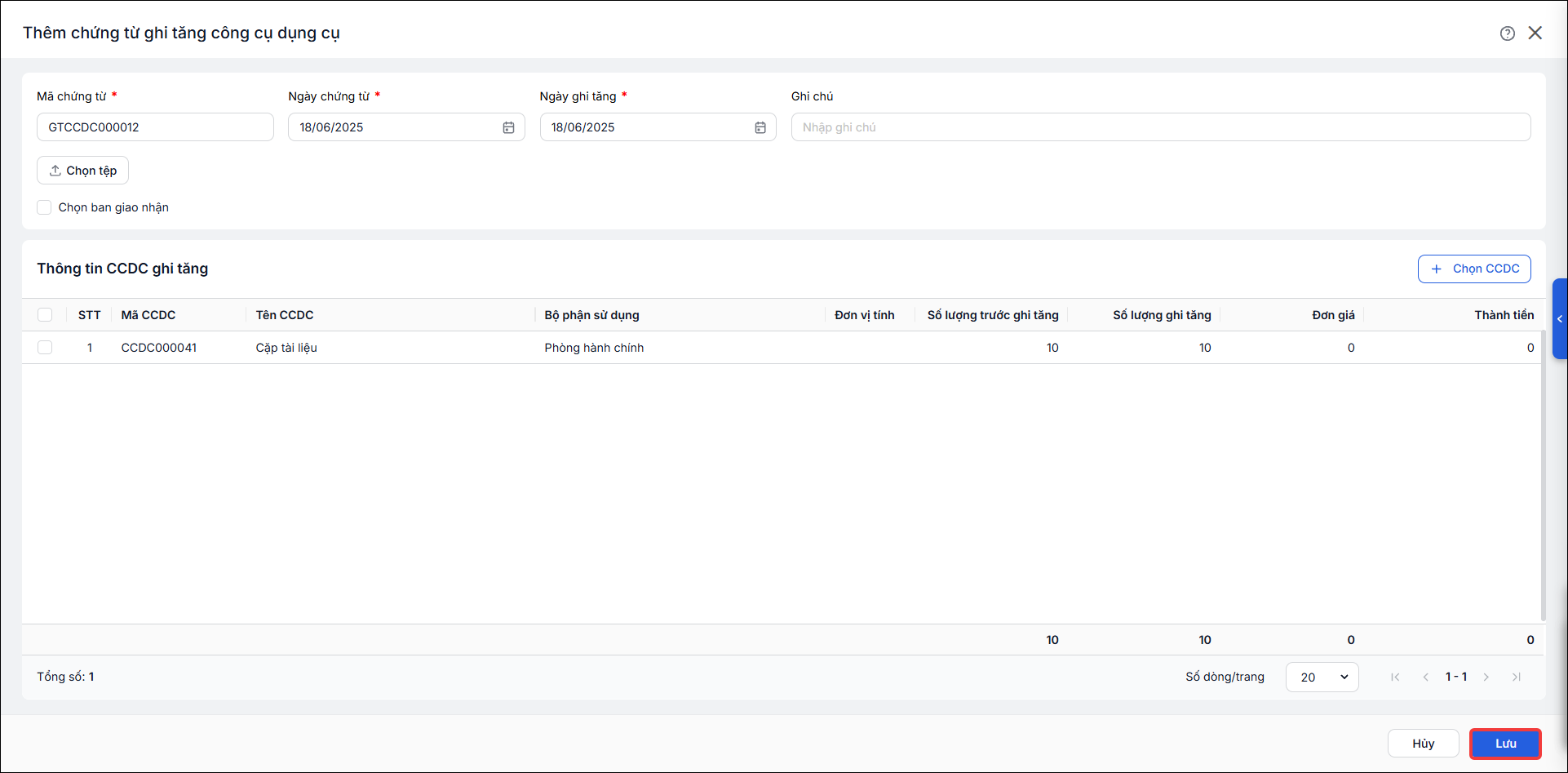
Task: Go to first page of table
Action: coord(1395,677)
